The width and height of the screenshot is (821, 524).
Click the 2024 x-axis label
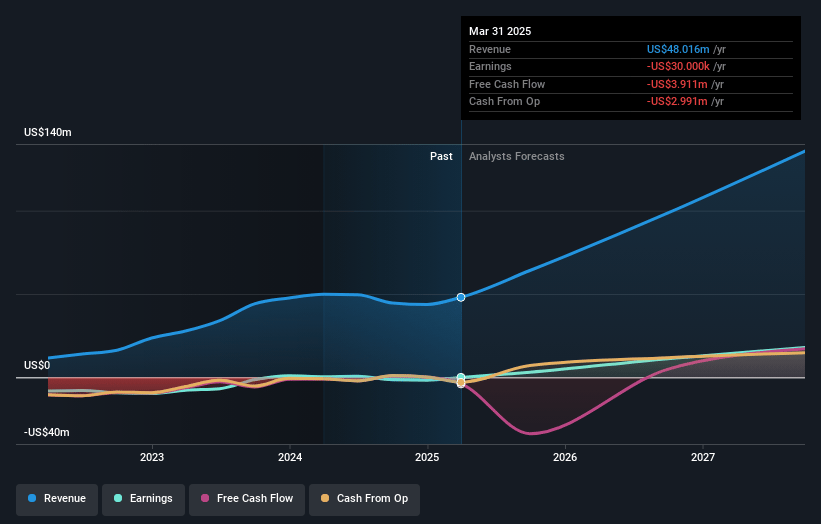(x=290, y=458)
